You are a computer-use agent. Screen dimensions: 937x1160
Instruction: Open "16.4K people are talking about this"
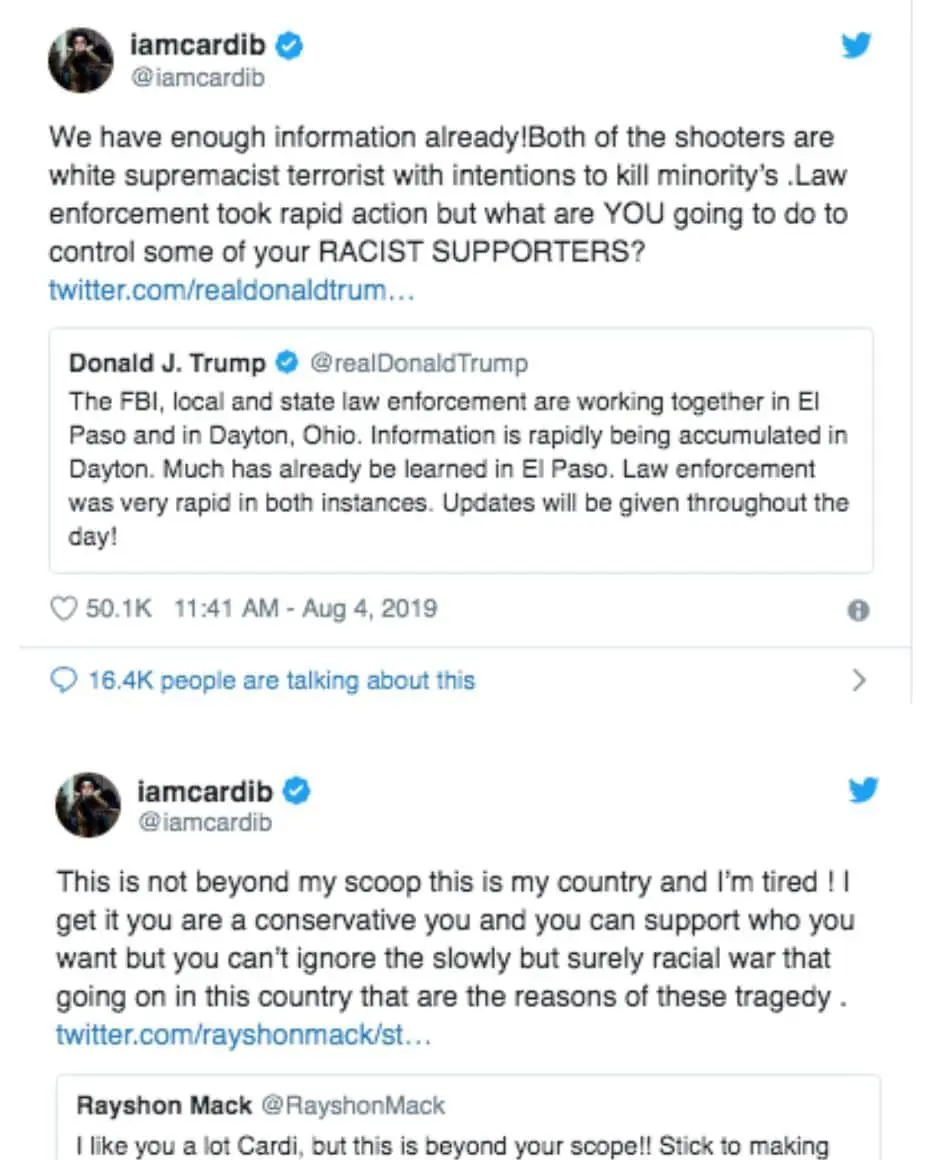tap(281, 681)
